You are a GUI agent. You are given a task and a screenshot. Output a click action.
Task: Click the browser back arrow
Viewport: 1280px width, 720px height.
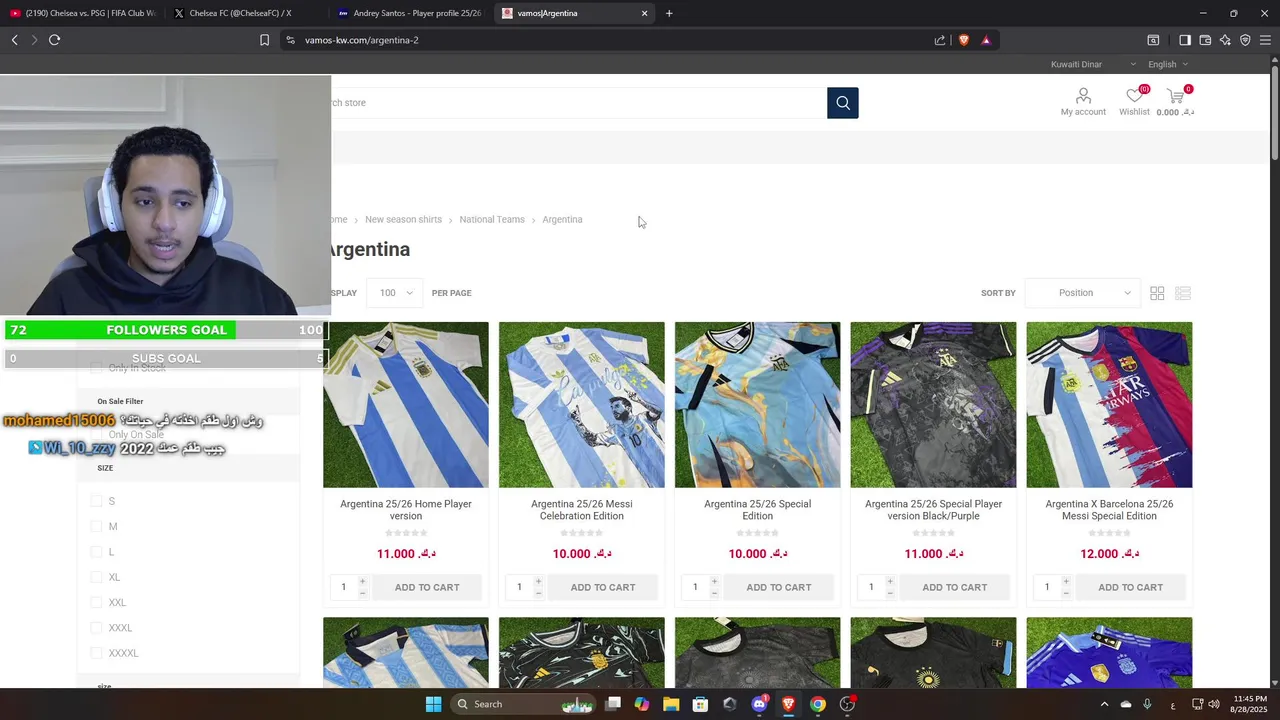click(15, 40)
